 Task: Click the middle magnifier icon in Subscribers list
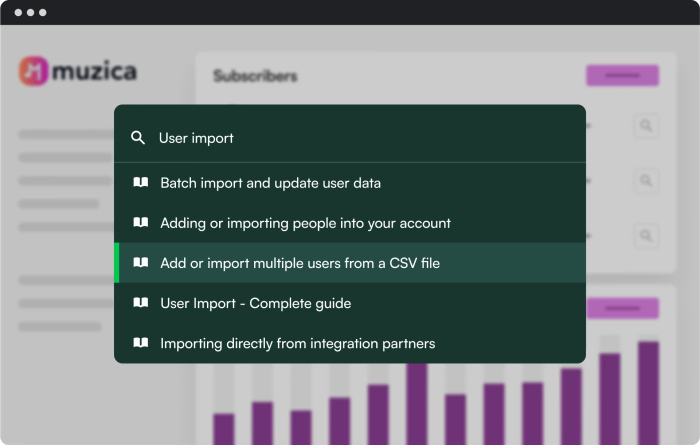coord(646,181)
